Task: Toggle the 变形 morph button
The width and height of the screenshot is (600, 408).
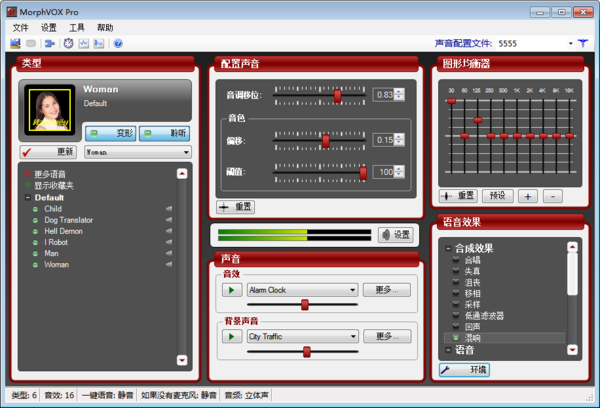Action: coord(111,133)
